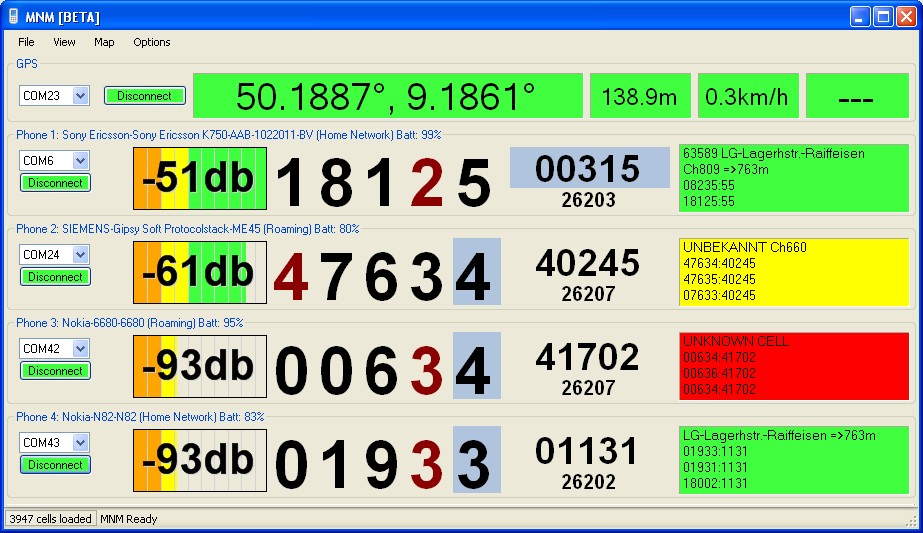
Task: Open the File menu
Action: pyautogui.click(x=26, y=42)
